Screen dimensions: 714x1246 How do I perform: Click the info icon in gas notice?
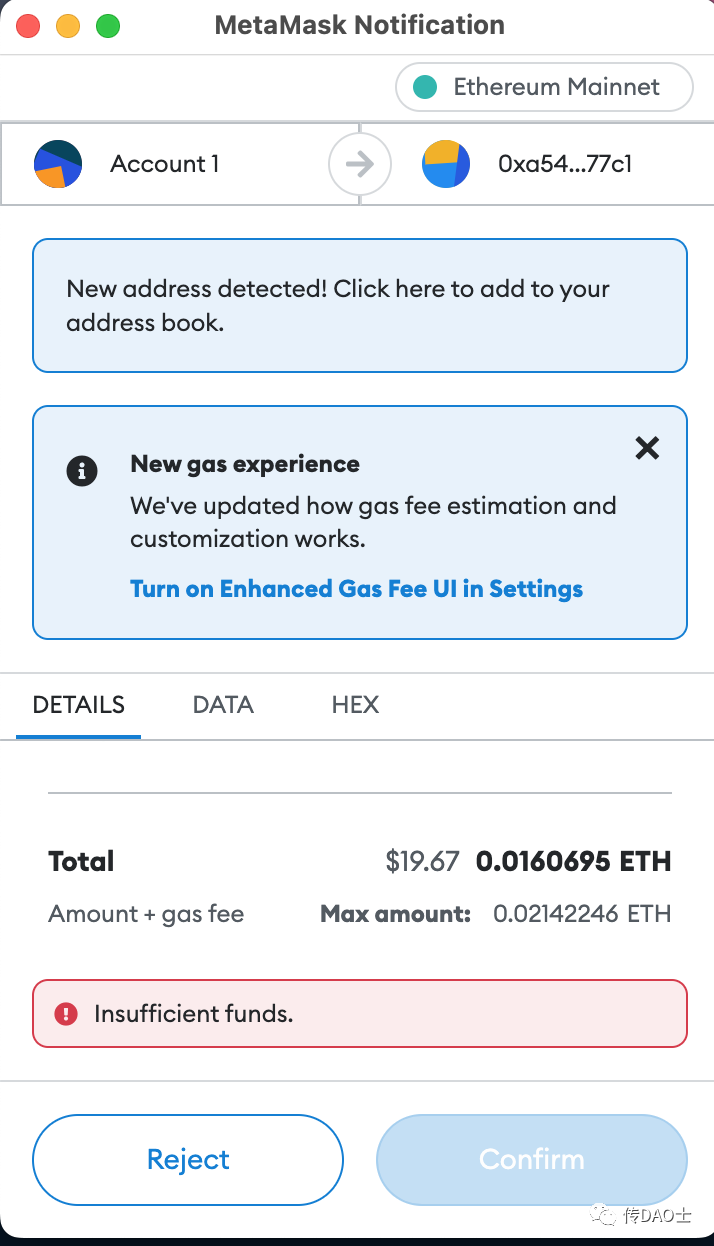(x=82, y=470)
